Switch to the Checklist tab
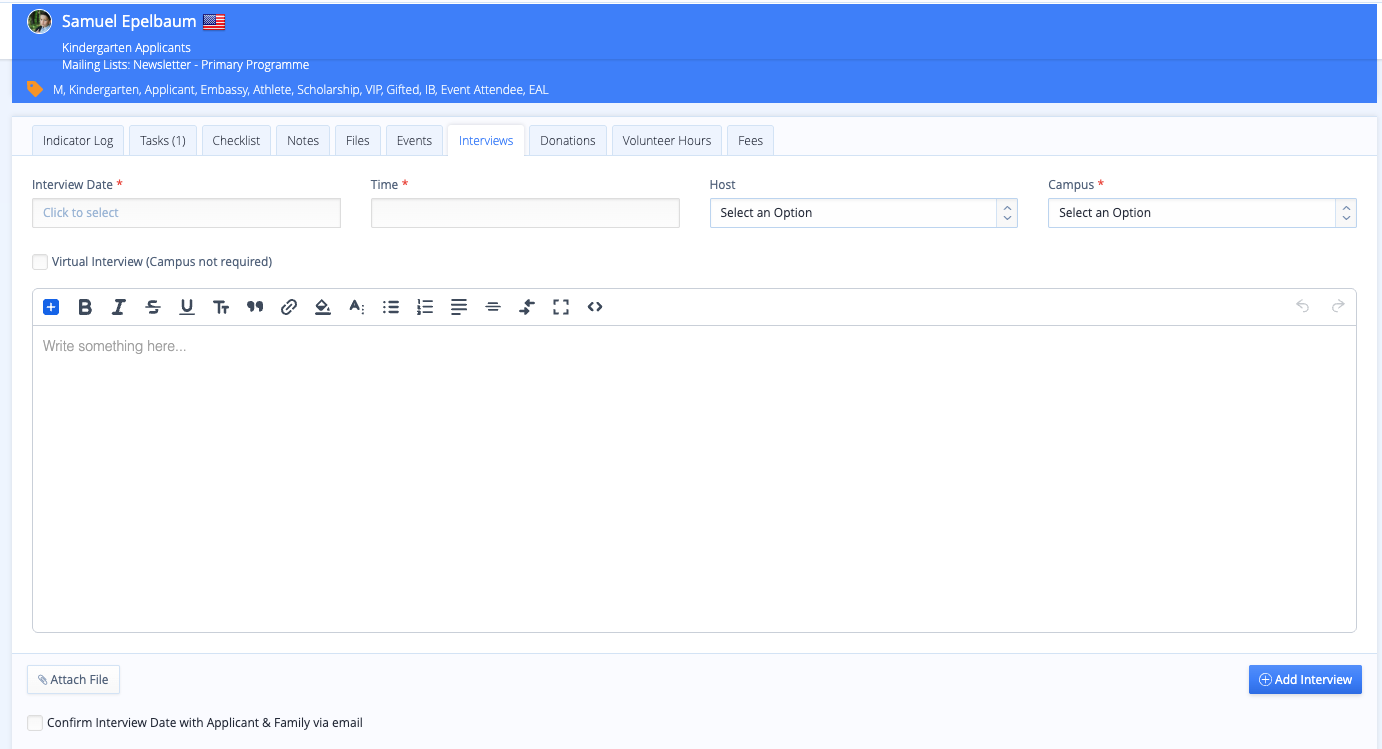The height and width of the screenshot is (749, 1382). click(236, 141)
